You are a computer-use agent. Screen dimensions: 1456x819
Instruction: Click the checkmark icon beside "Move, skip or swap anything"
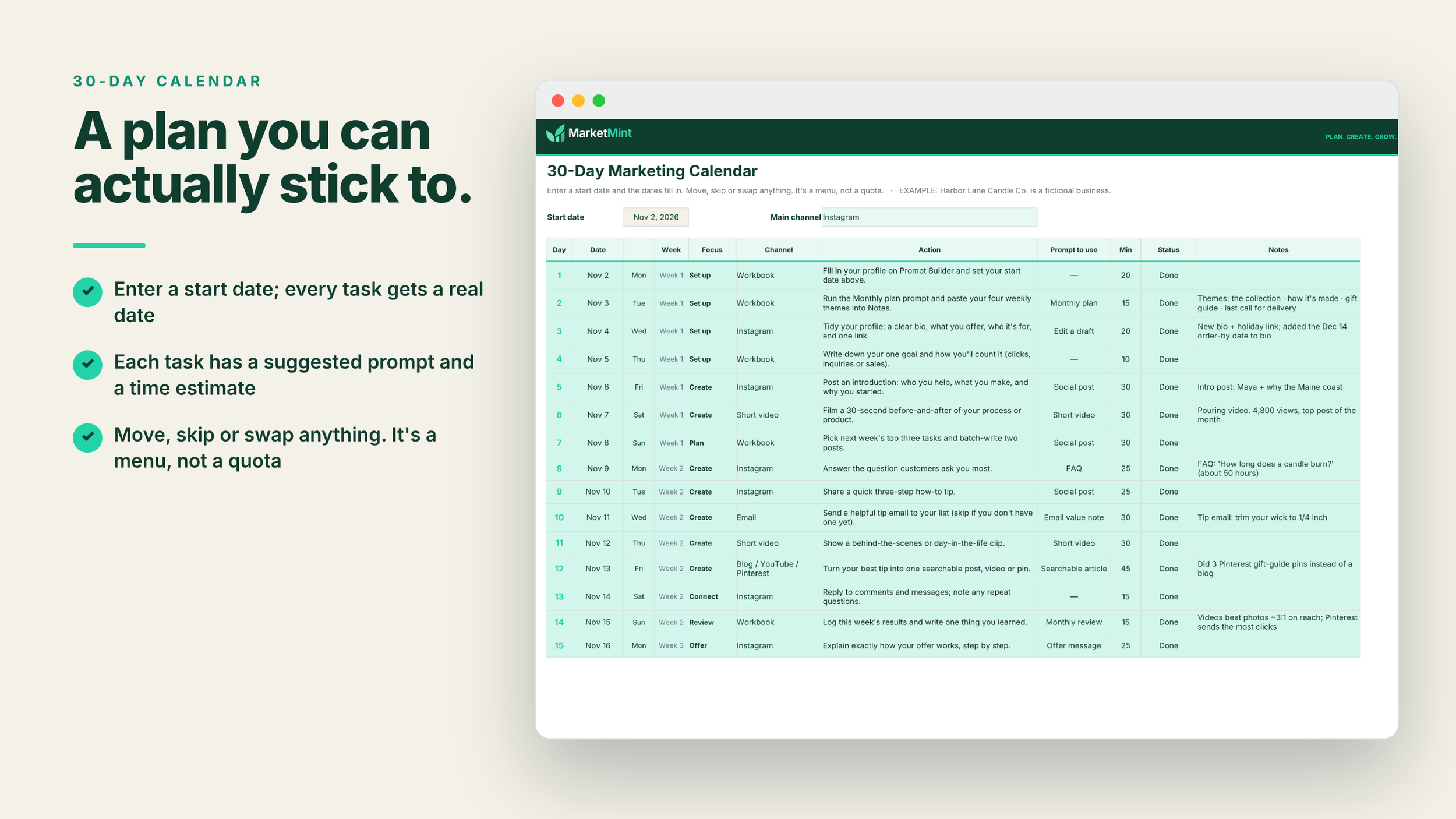pyautogui.click(x=88, y=437)
